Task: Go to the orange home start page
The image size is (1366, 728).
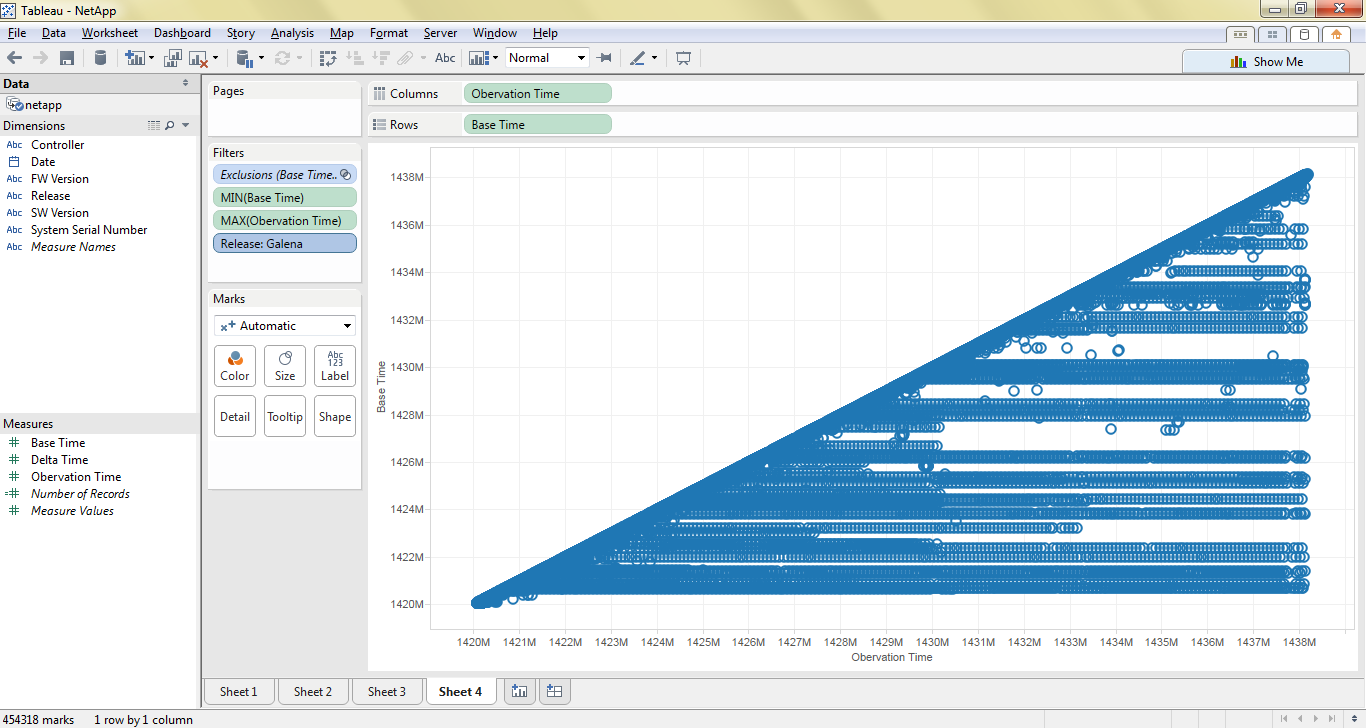Action: coord(1337,34)
